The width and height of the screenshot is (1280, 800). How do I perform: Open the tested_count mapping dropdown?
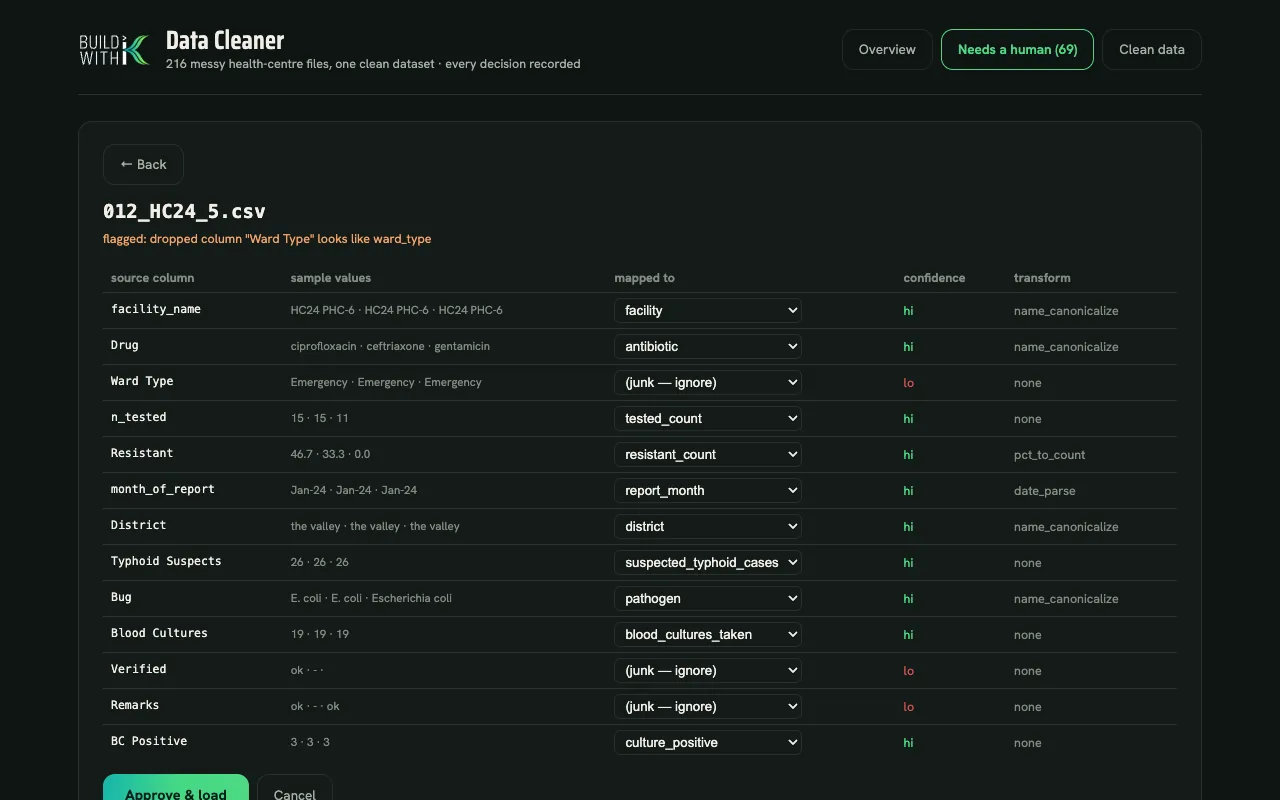pyautogui.click(x=708, y=418)
